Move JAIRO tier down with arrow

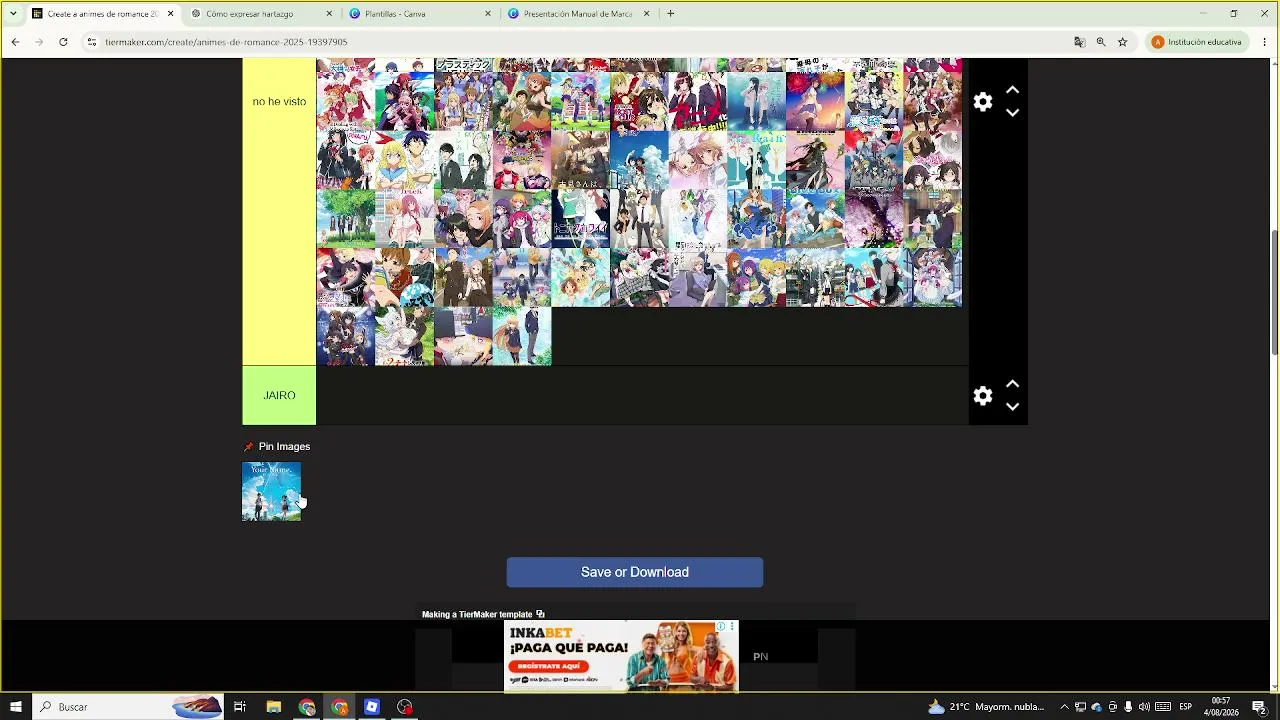pyautogui.click(x=1012, y=407)
